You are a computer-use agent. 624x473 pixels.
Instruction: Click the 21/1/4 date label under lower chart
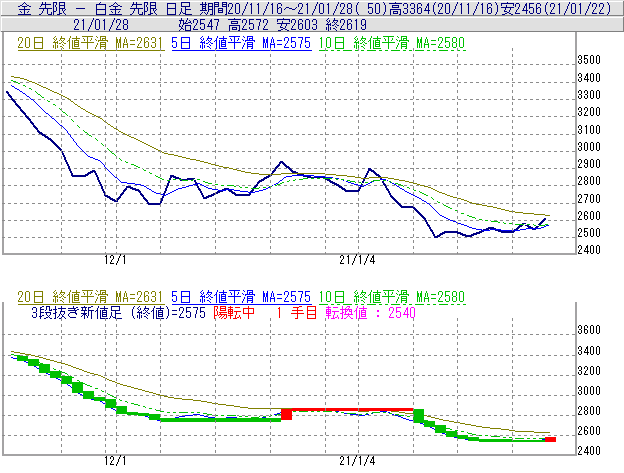click(x=357, y=461)
